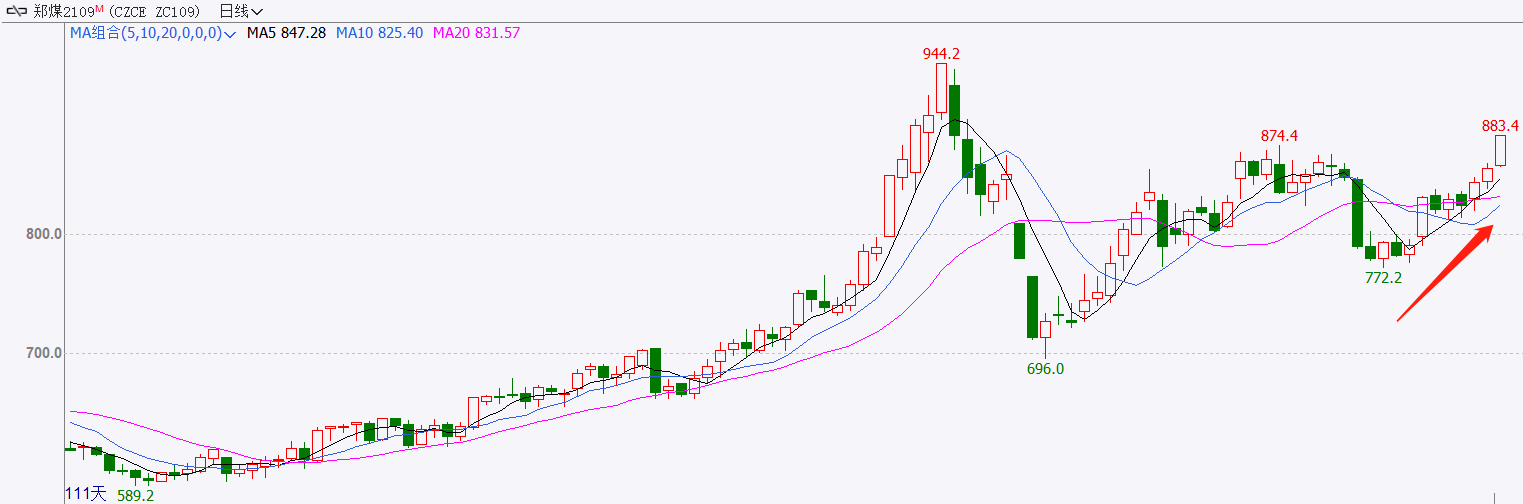The width and height of the screenshot is (1523, 504).
Task: Click the red M marker after 2109
Action: 100,8
